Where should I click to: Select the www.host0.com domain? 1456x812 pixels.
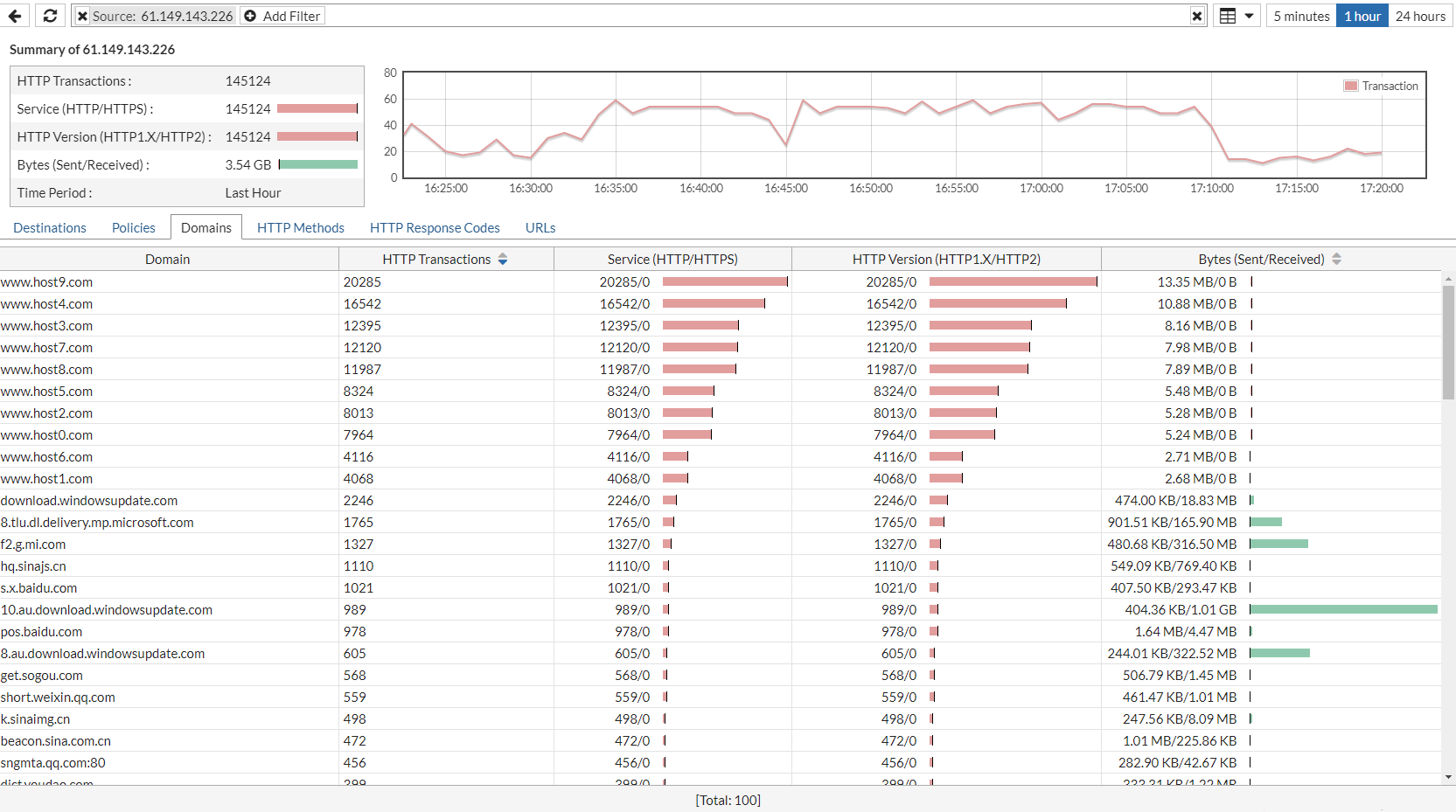[46, 435]
